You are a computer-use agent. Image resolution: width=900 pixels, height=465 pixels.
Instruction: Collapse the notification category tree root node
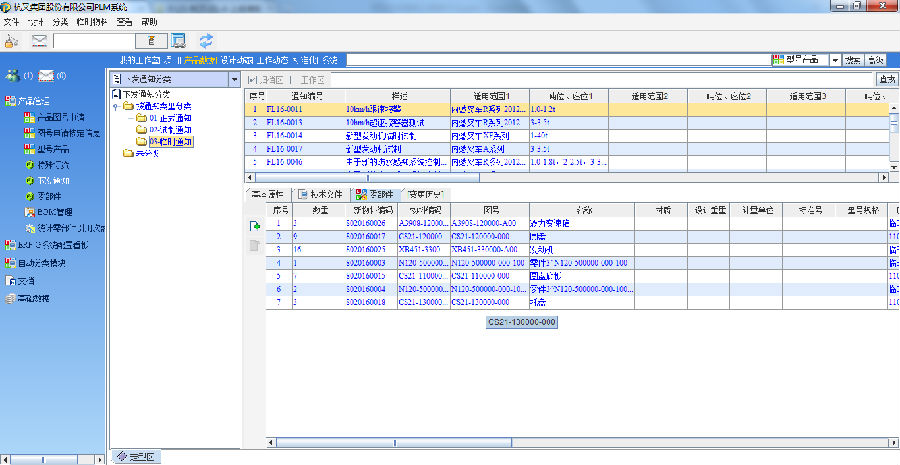point(116,106)
